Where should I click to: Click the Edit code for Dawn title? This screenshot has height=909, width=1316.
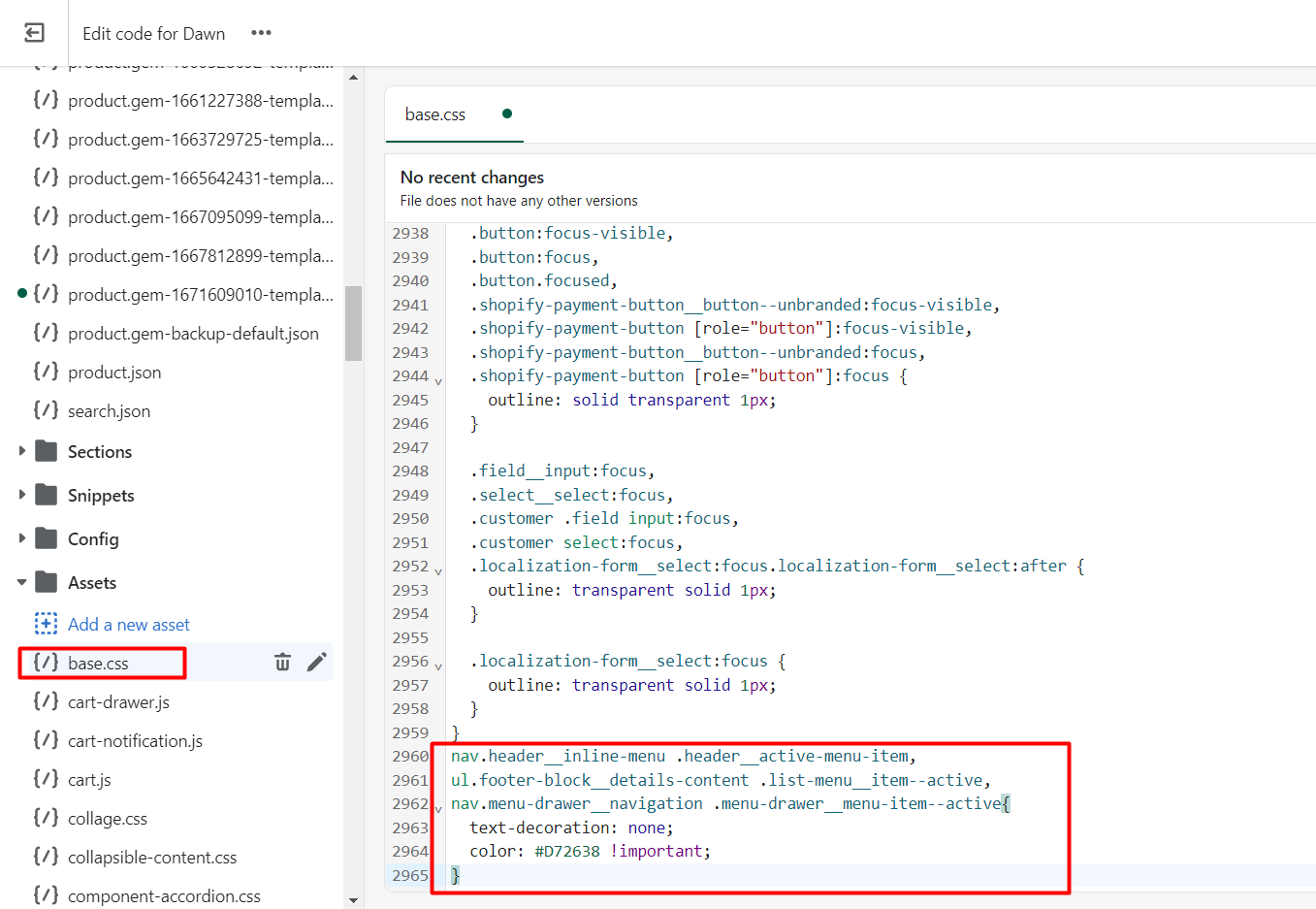153,33
